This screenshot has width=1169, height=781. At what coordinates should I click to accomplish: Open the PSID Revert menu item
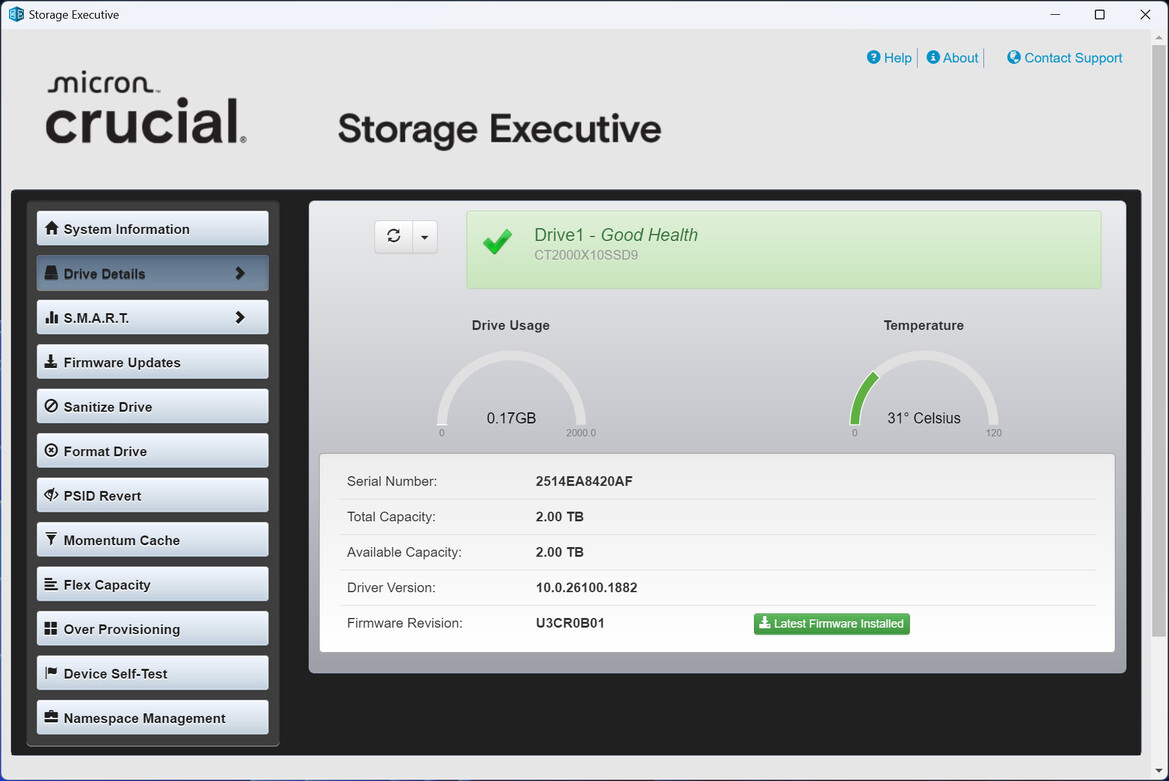click(x=152, y=496)
